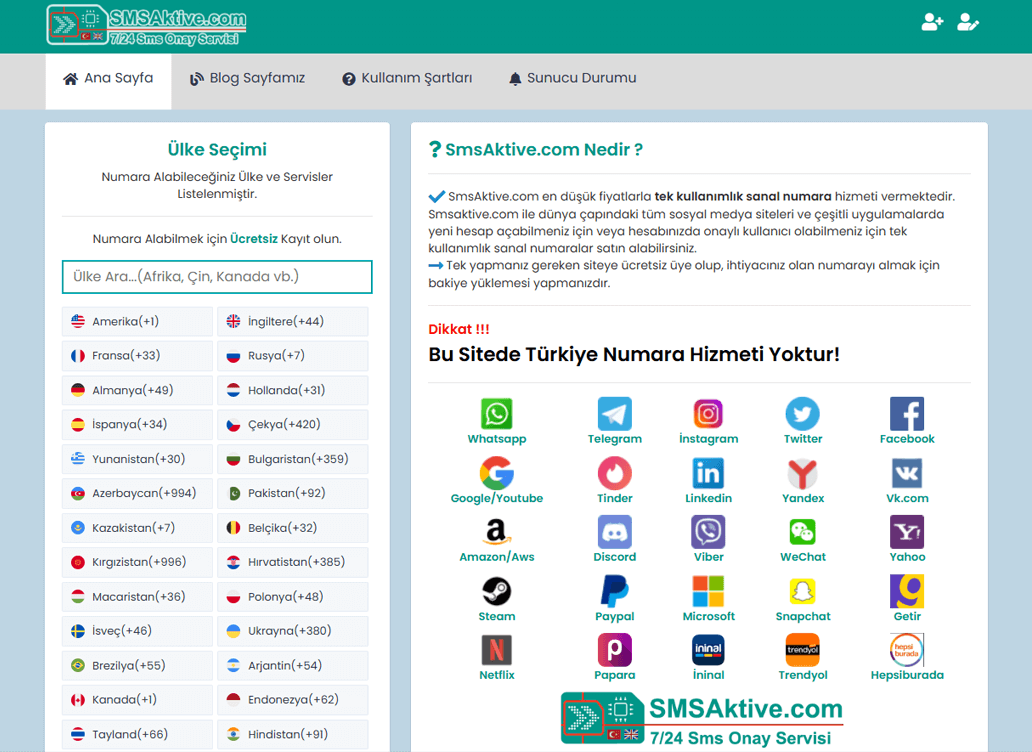Pick Kırgızistan(+996) country option
1032x752 pixels.
coord(137,563)
